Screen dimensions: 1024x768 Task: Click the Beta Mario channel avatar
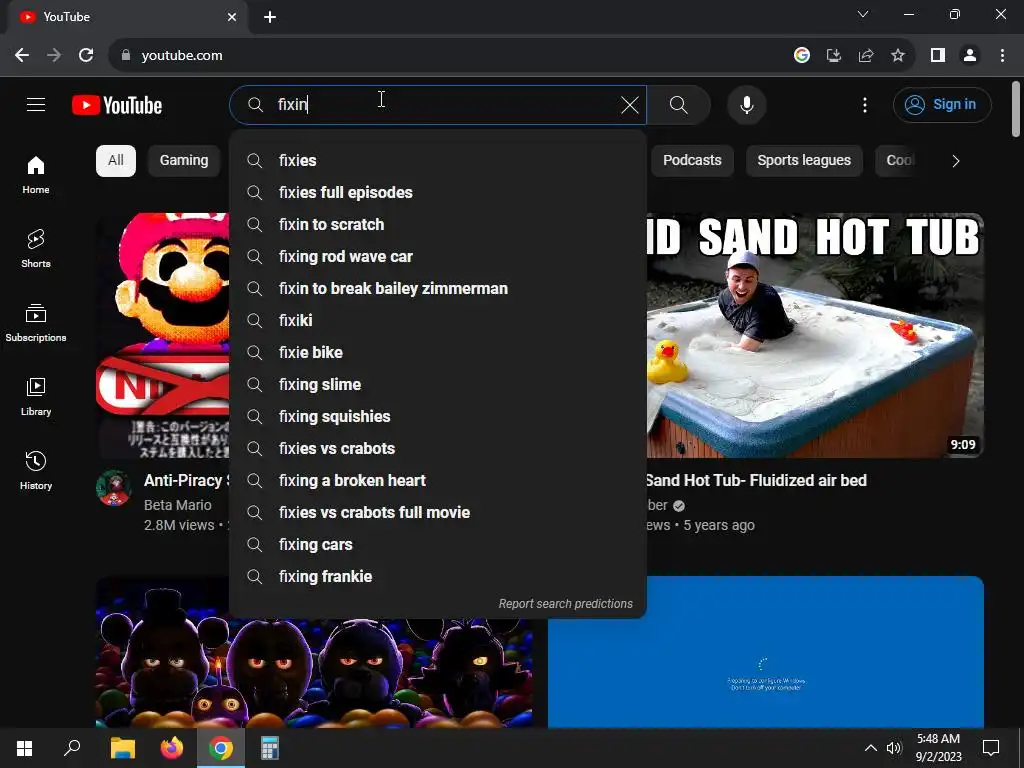point(114,488)
